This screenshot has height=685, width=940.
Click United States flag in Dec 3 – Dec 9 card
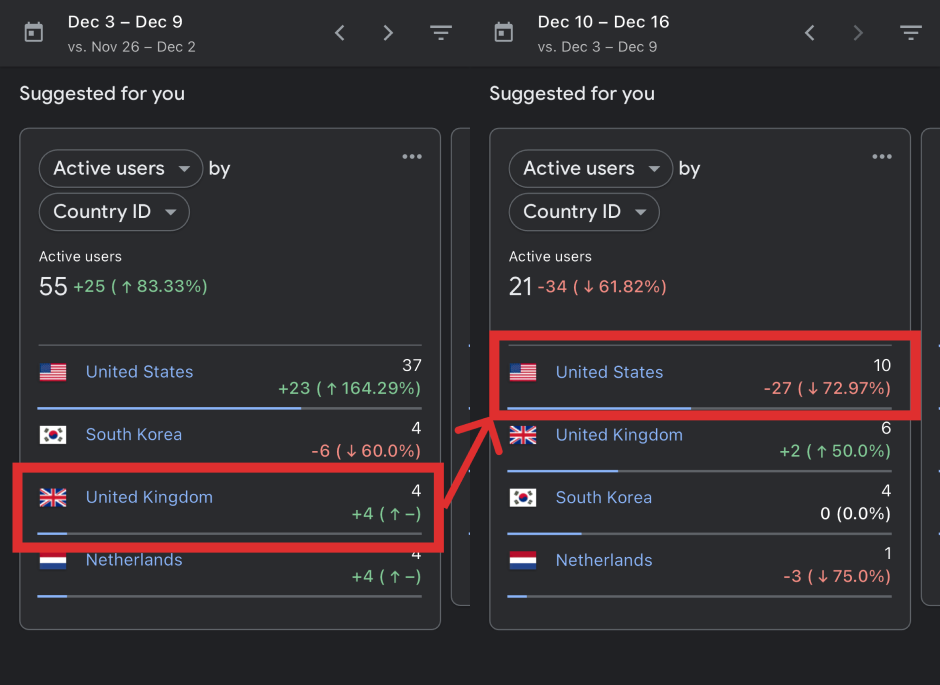(x=53, y=372)
